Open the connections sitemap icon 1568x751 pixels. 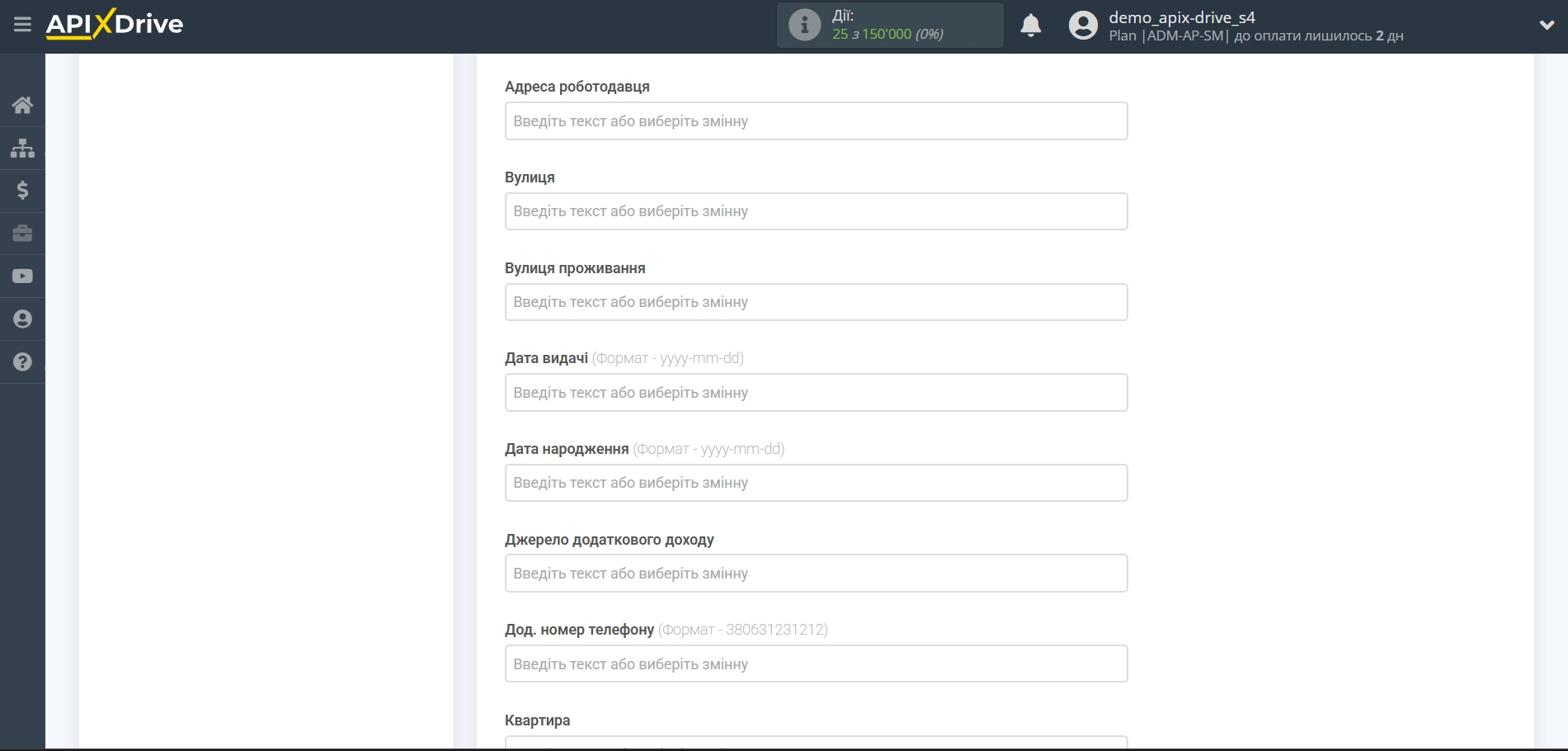tap(22, 148)
